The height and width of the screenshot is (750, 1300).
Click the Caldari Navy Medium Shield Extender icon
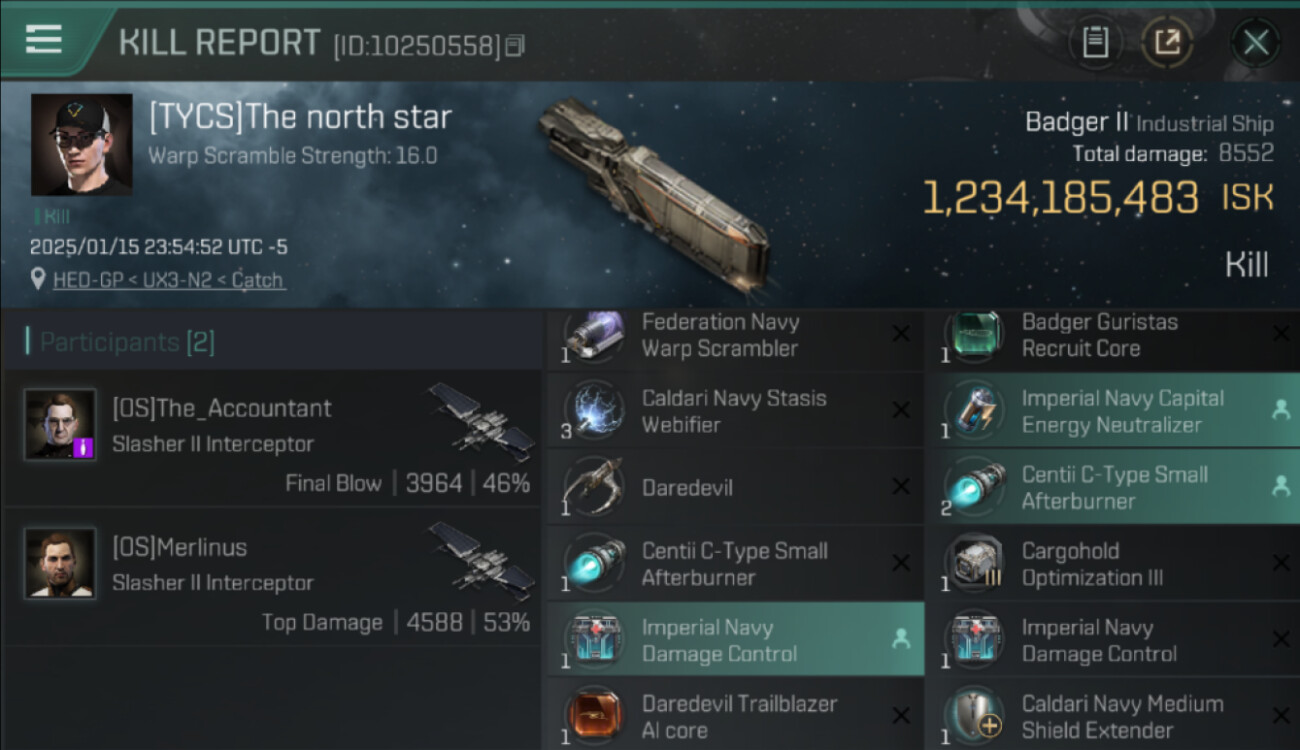974,717
